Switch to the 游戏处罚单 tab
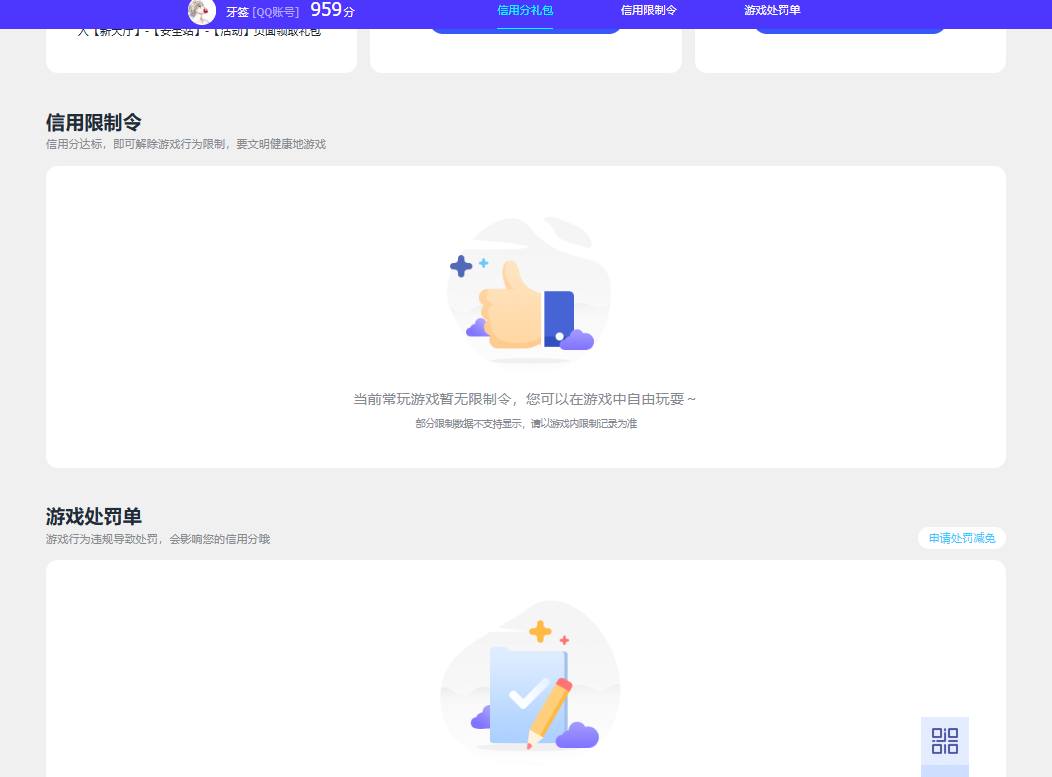Image resolution: width=1052 pixels, height=777 pixels. coord(772,10)
